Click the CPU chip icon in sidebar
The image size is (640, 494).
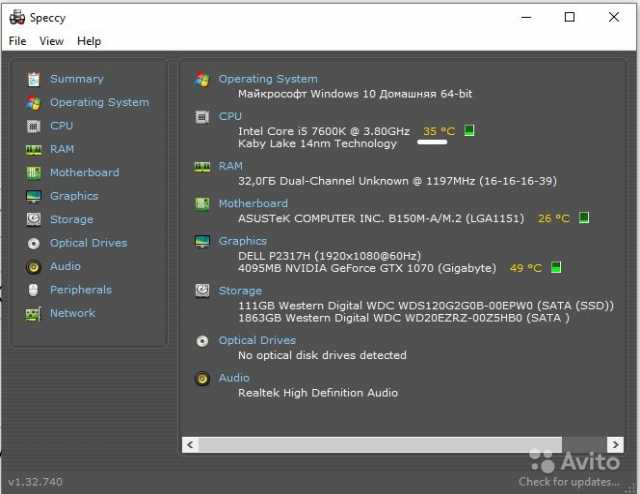click(x=33, y=126)
